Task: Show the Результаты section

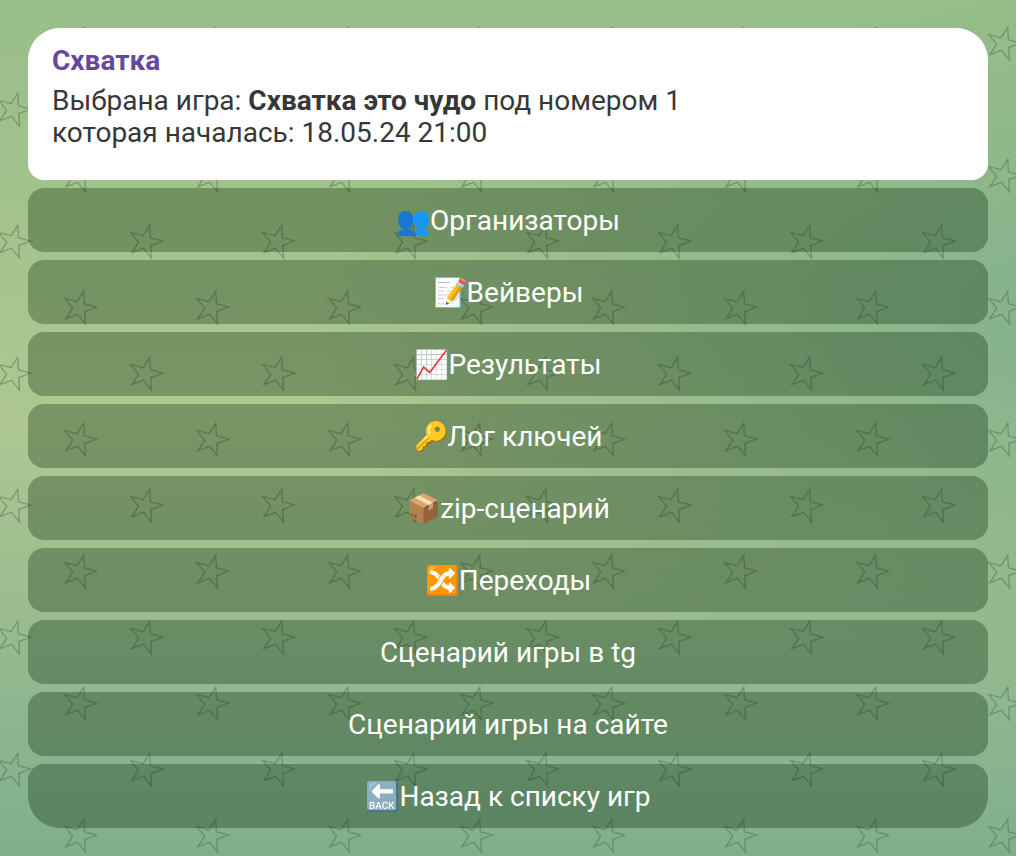Action: point(507,364)
